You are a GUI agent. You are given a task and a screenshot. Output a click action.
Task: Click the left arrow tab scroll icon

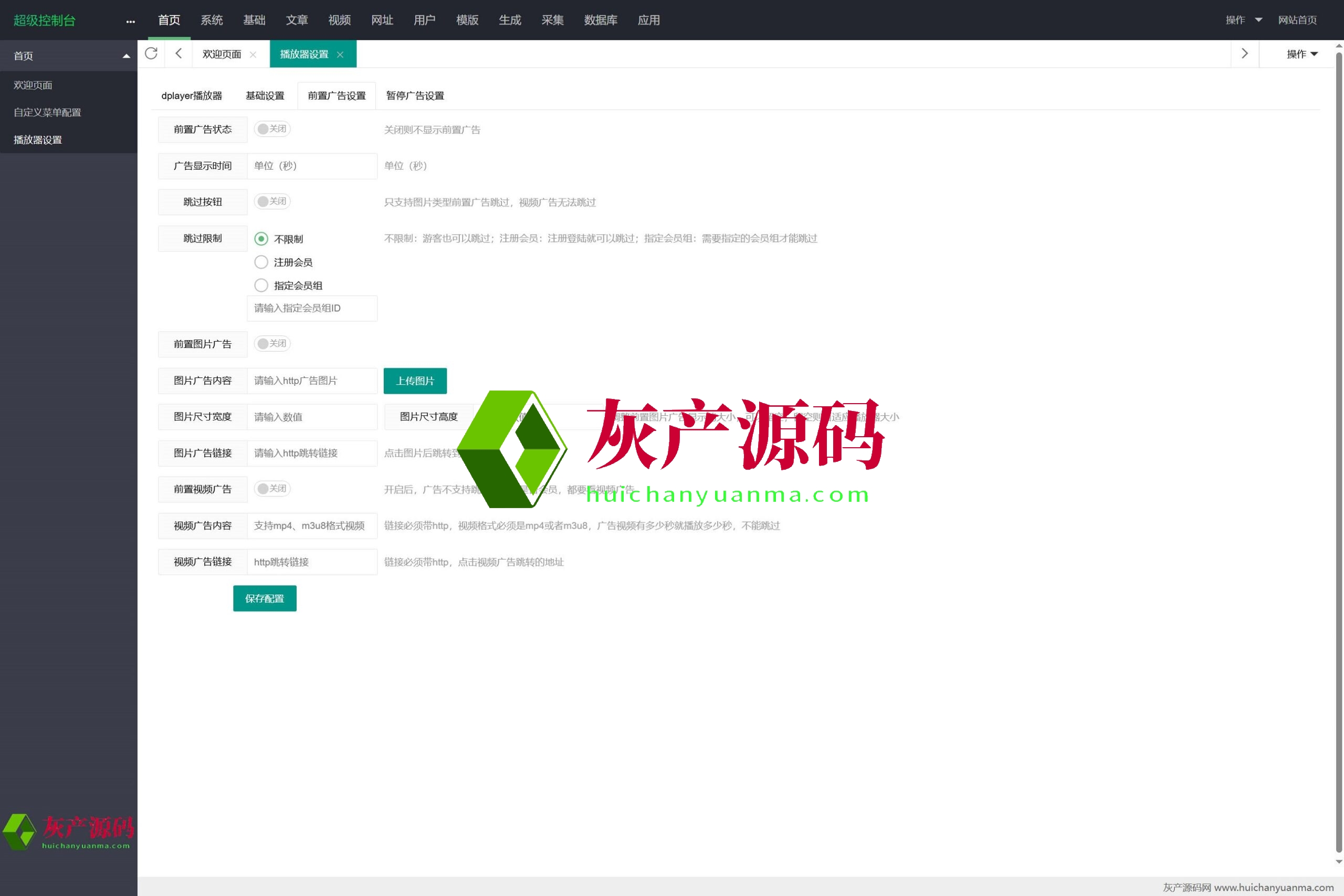(x=179, y=54)
